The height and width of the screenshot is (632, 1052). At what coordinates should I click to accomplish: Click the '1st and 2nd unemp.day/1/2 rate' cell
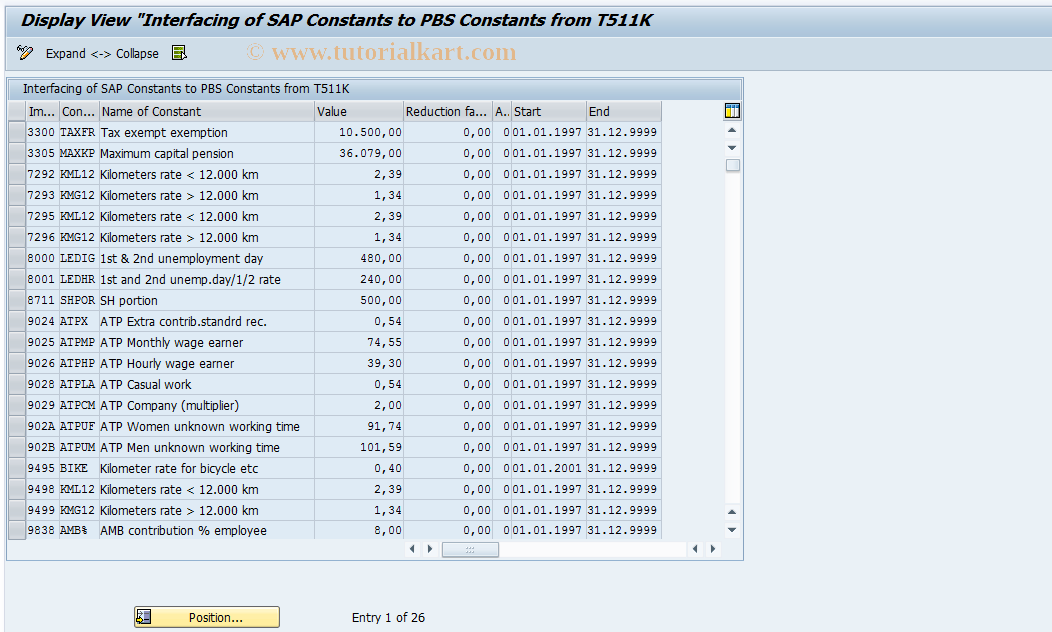point(207,279)
